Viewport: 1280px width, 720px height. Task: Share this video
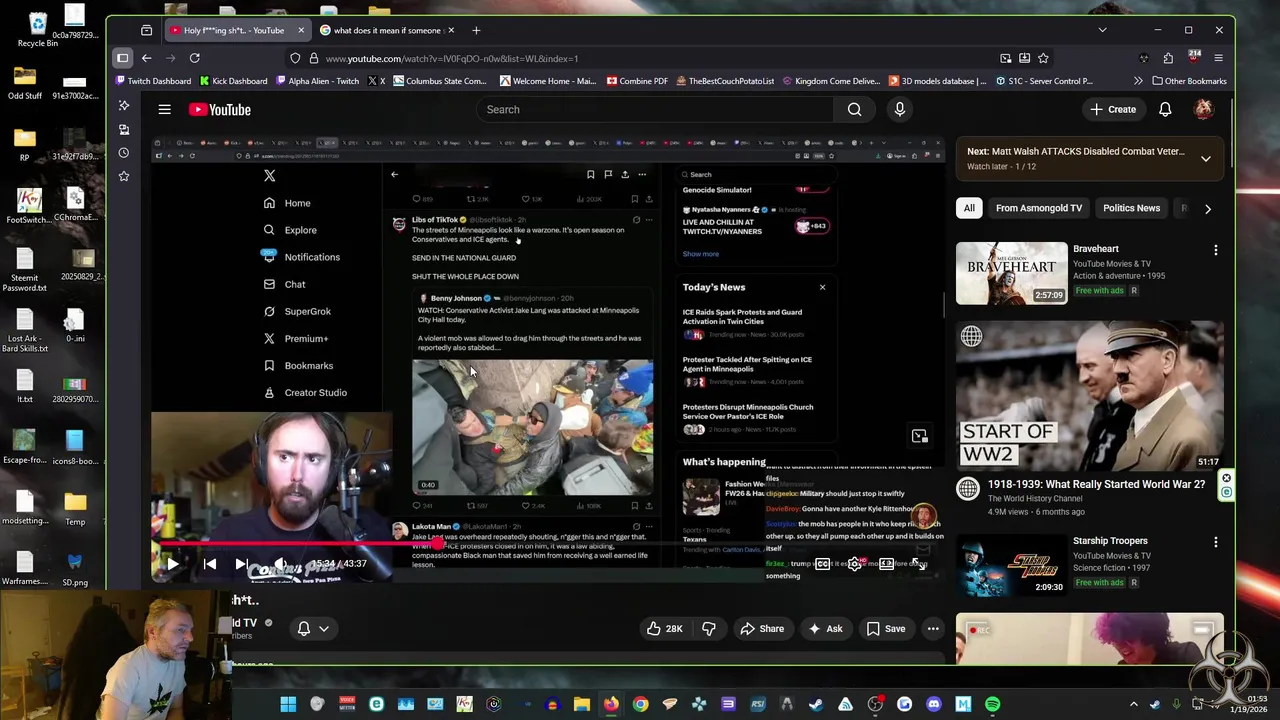762,629
